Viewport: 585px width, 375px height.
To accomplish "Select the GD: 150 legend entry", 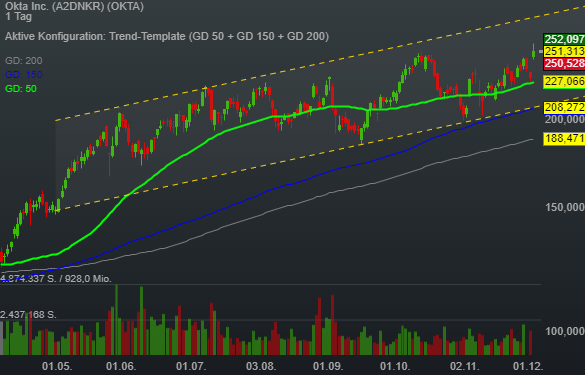I will 24,75.
